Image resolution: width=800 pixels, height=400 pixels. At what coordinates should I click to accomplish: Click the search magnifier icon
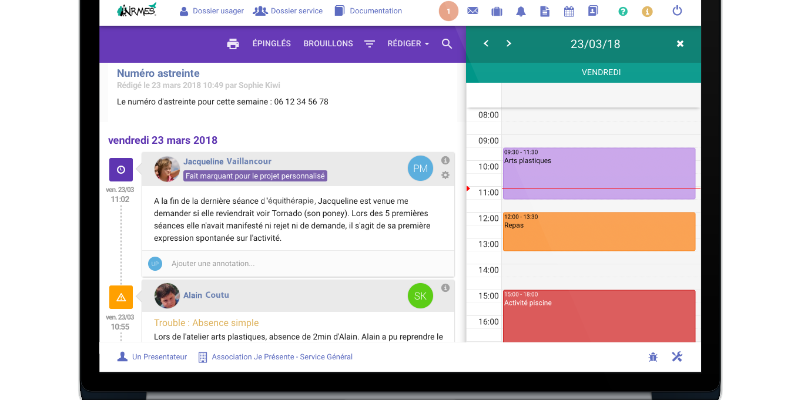click(x=447, y=44)
